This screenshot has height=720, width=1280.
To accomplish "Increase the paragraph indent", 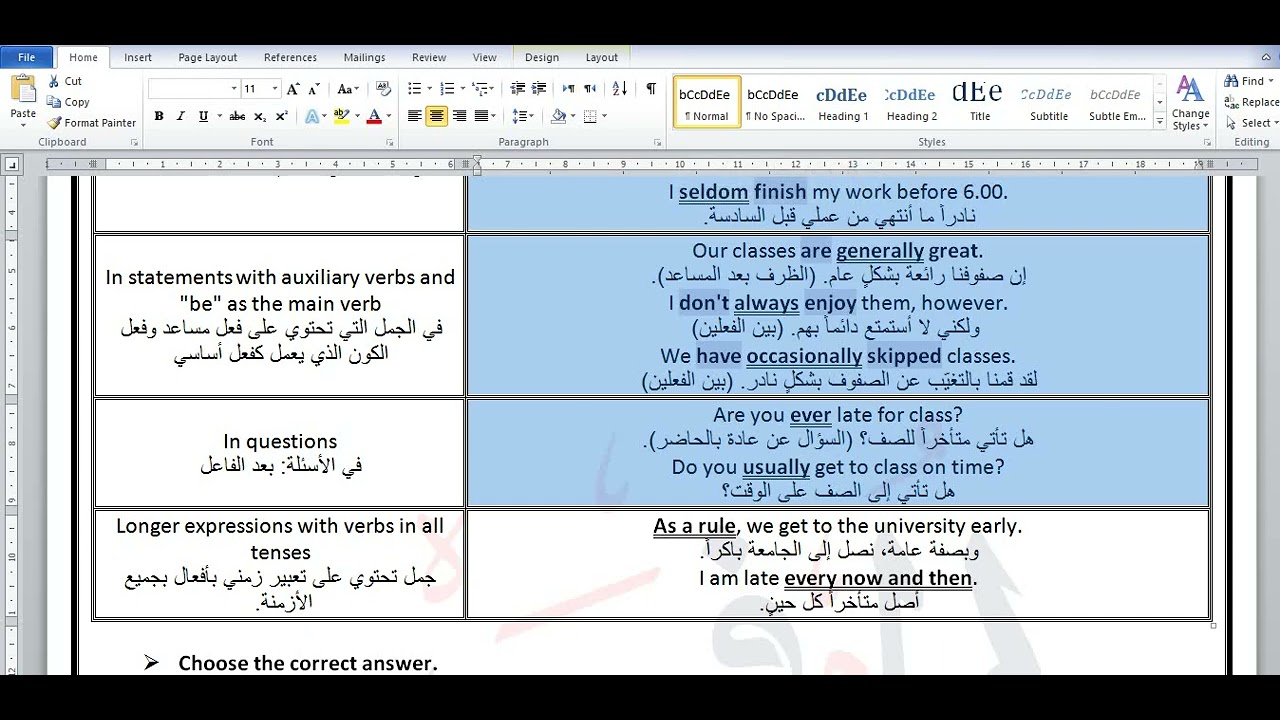I will (x=540, y=89).
